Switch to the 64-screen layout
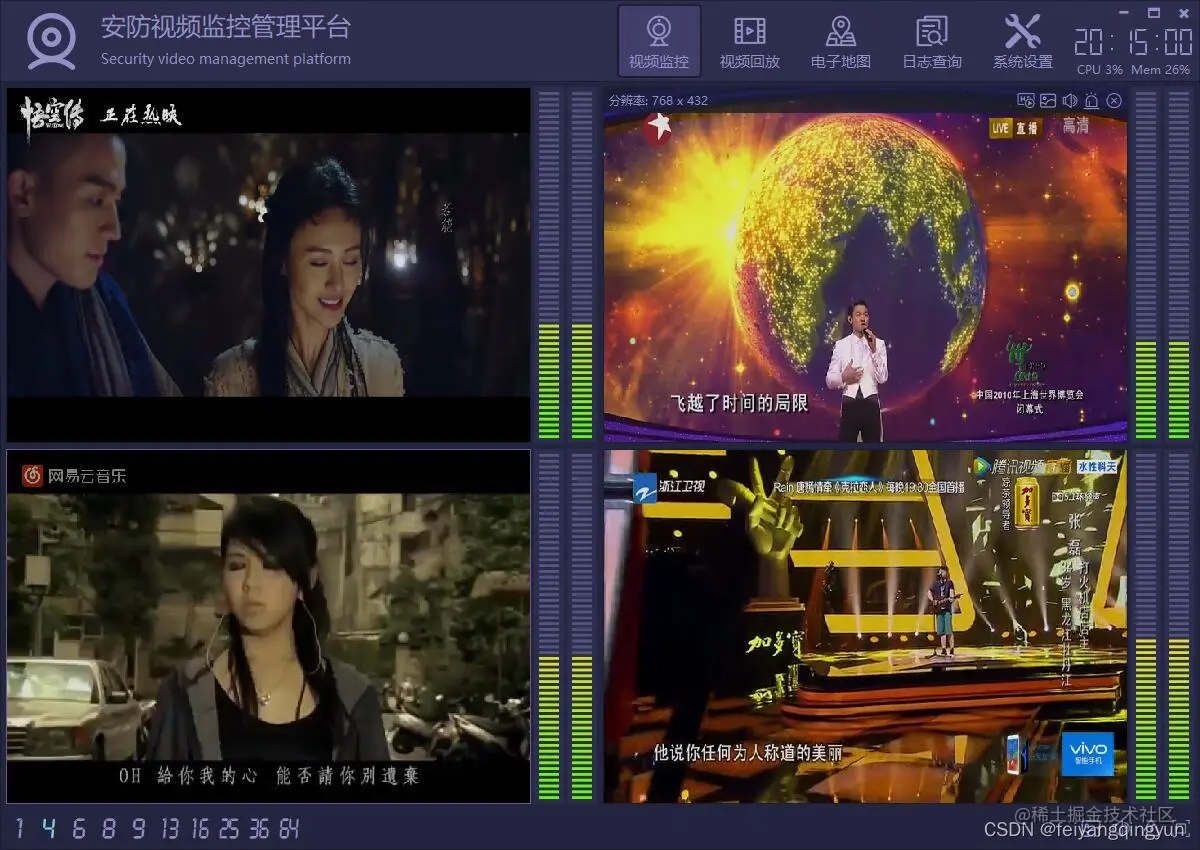1200x850 pixels. coord(289,828)
